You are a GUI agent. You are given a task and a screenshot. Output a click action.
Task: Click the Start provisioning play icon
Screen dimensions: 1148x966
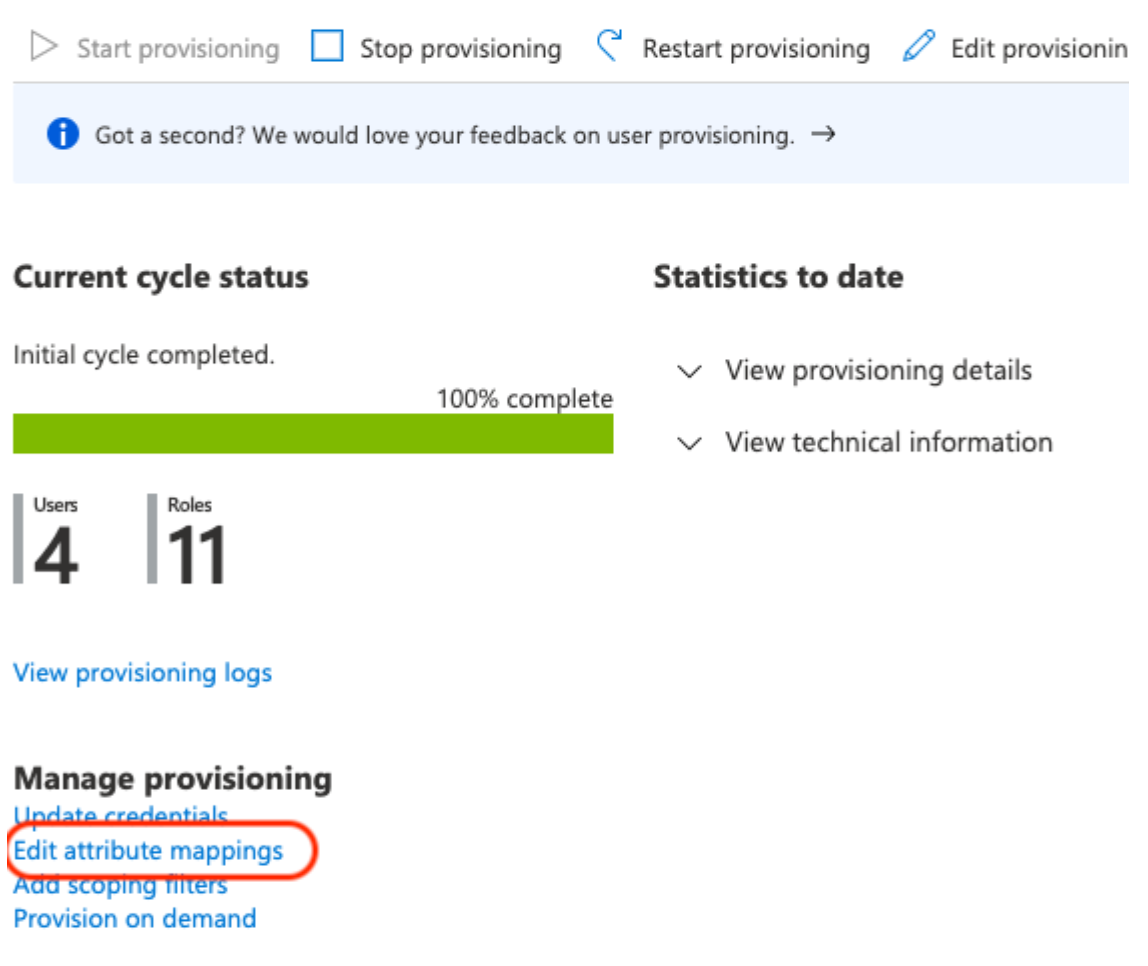point(43,47)
